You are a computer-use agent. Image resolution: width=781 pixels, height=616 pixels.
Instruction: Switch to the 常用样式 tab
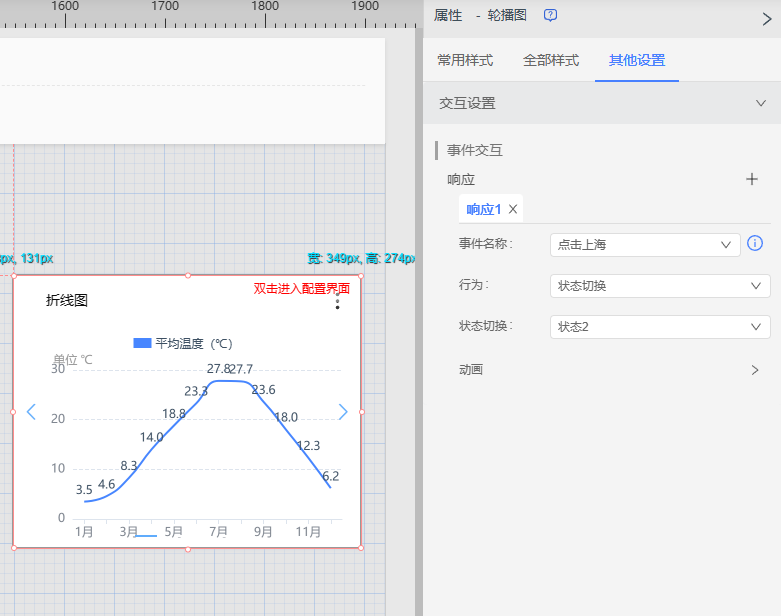coord(465,60)
